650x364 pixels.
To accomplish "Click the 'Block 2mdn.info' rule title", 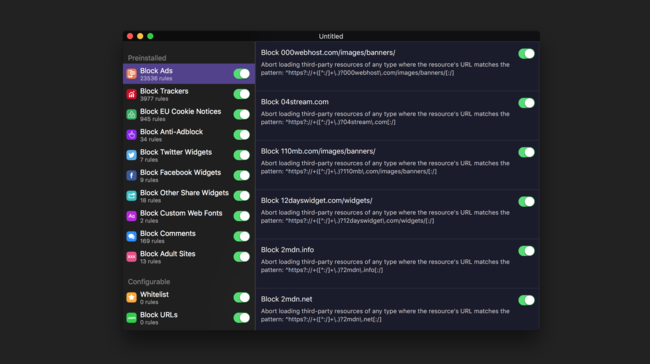I will pos(287,250).
